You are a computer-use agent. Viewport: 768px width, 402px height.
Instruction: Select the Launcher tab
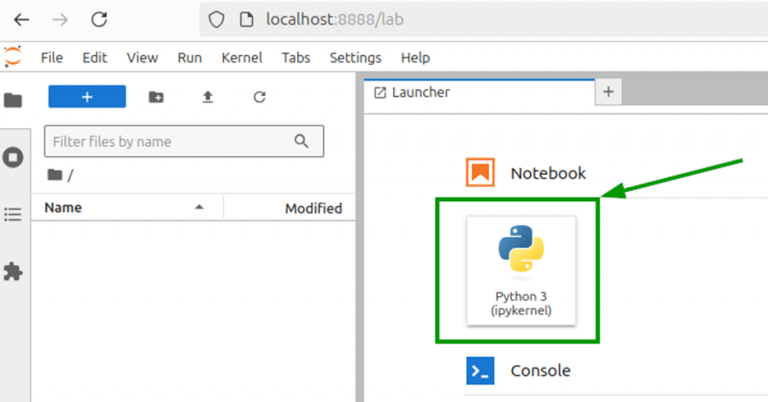click(420, 92)
